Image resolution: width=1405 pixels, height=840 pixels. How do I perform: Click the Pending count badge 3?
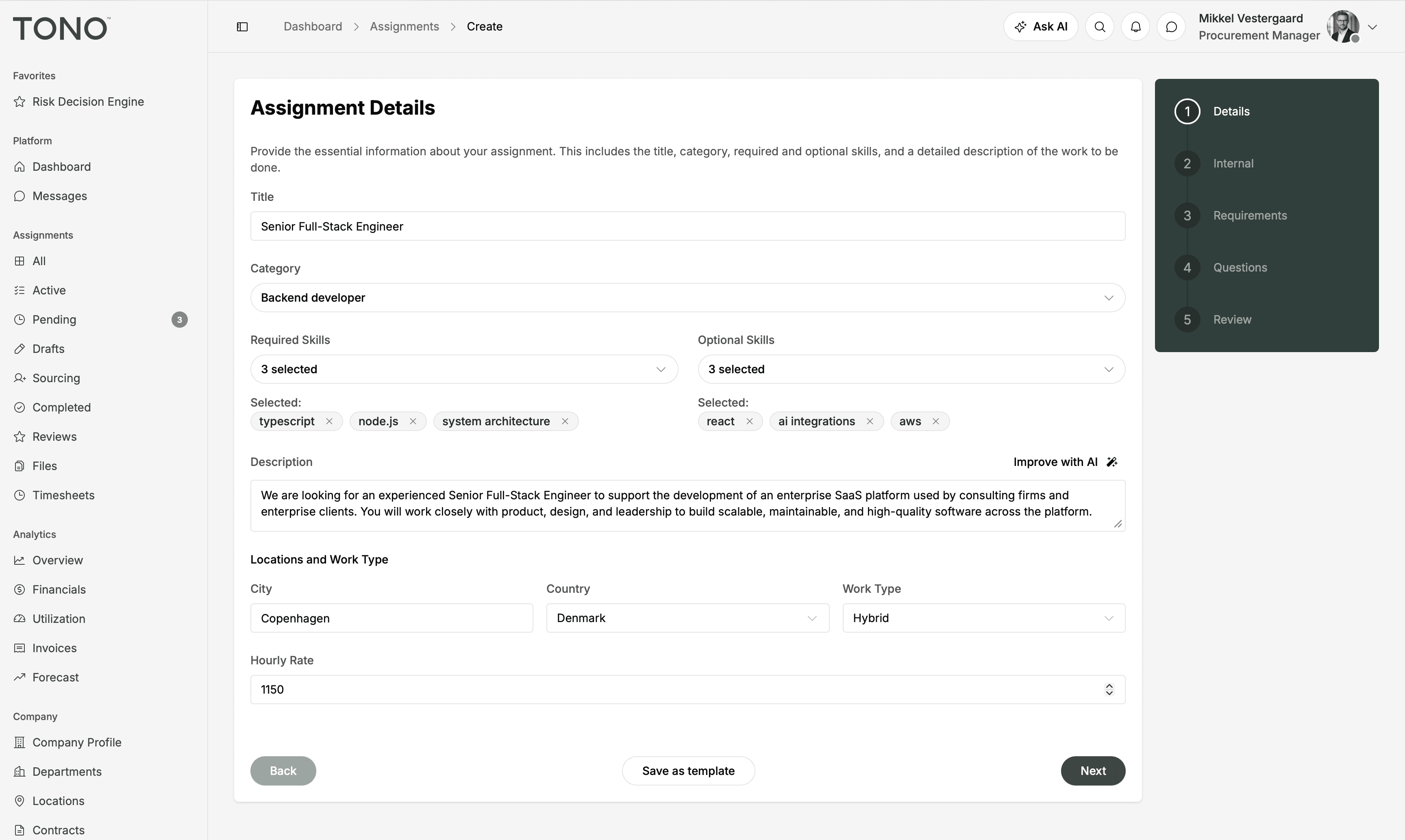(x=179, y=320)
